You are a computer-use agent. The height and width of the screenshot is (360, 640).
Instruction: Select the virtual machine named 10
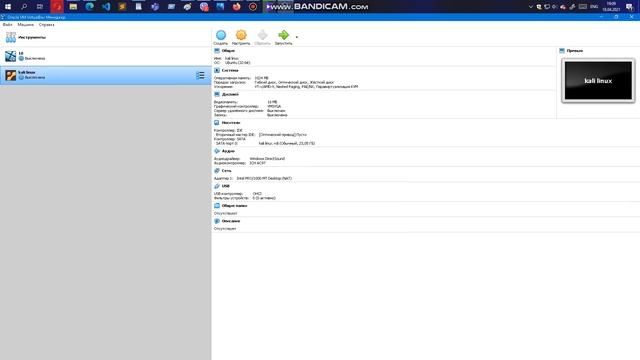tap(106, 56)
